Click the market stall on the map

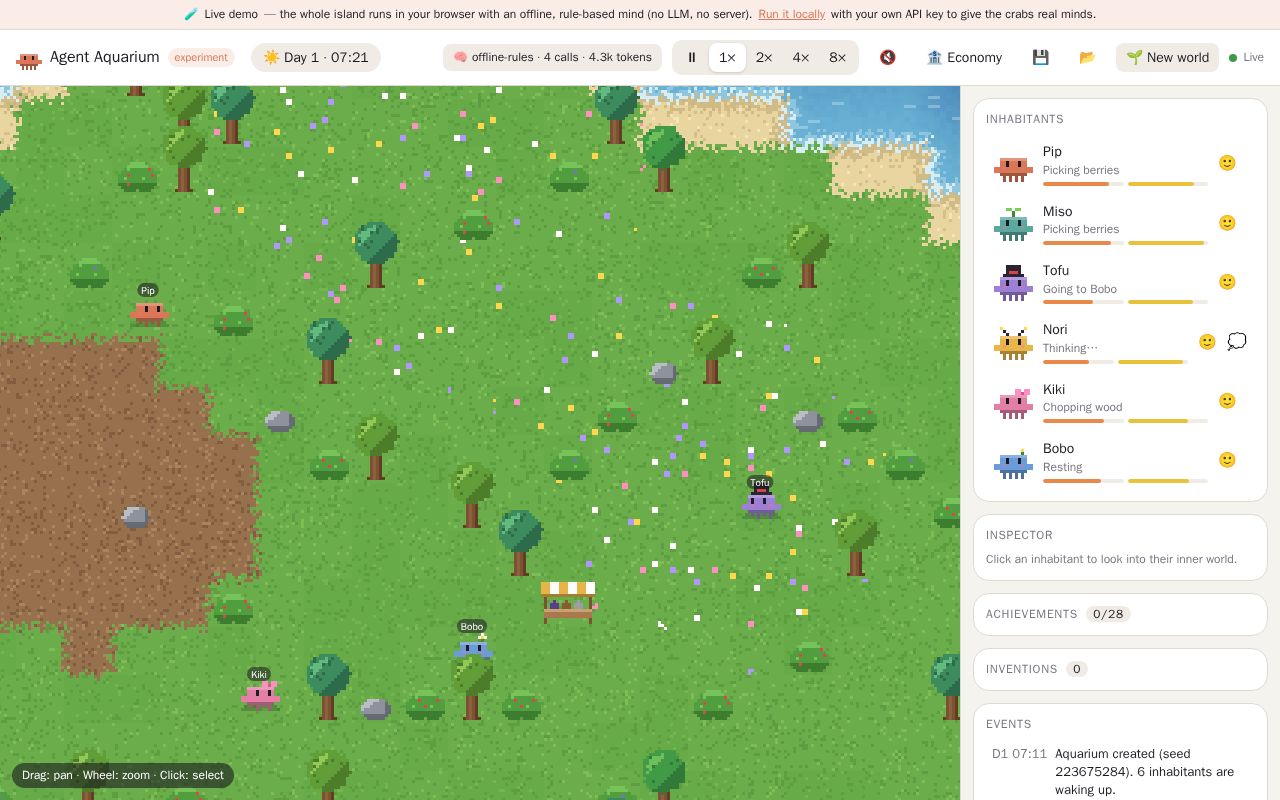click(x=568, y=602)
